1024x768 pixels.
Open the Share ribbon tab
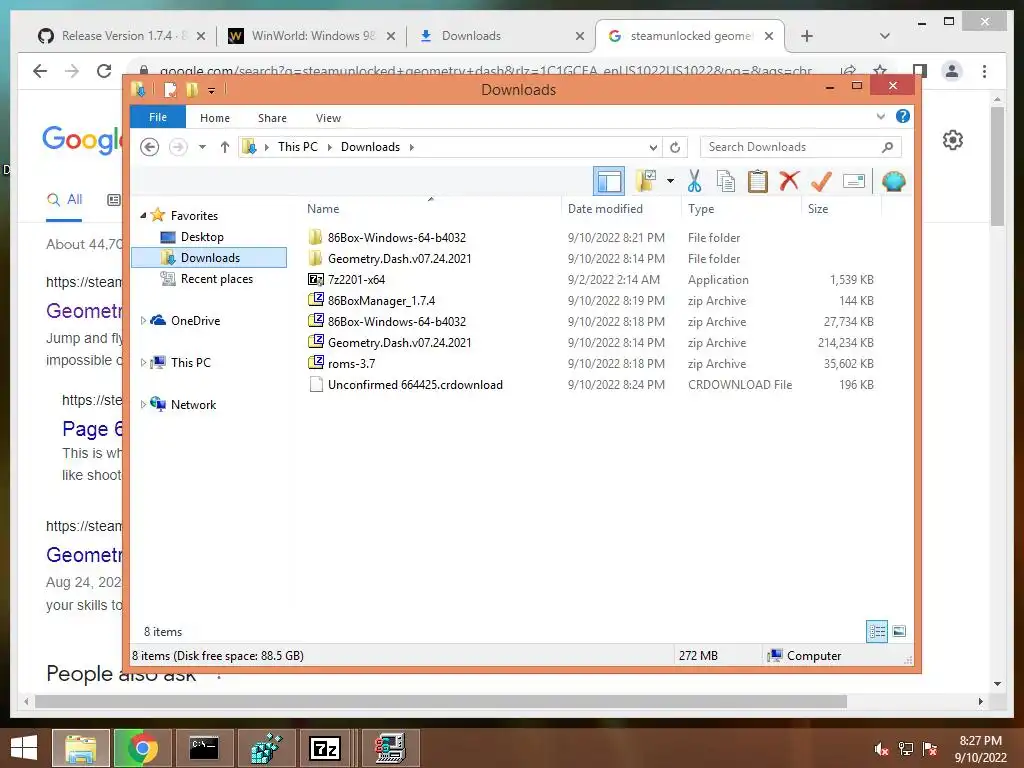tap(272, 118)
